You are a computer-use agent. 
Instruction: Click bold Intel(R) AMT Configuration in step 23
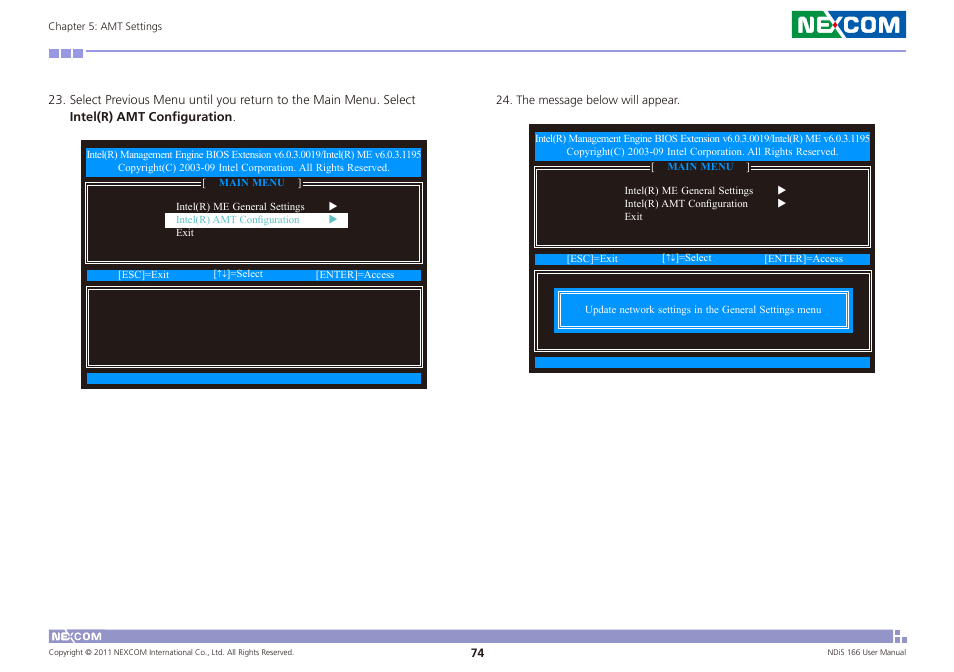click(151, 117)
